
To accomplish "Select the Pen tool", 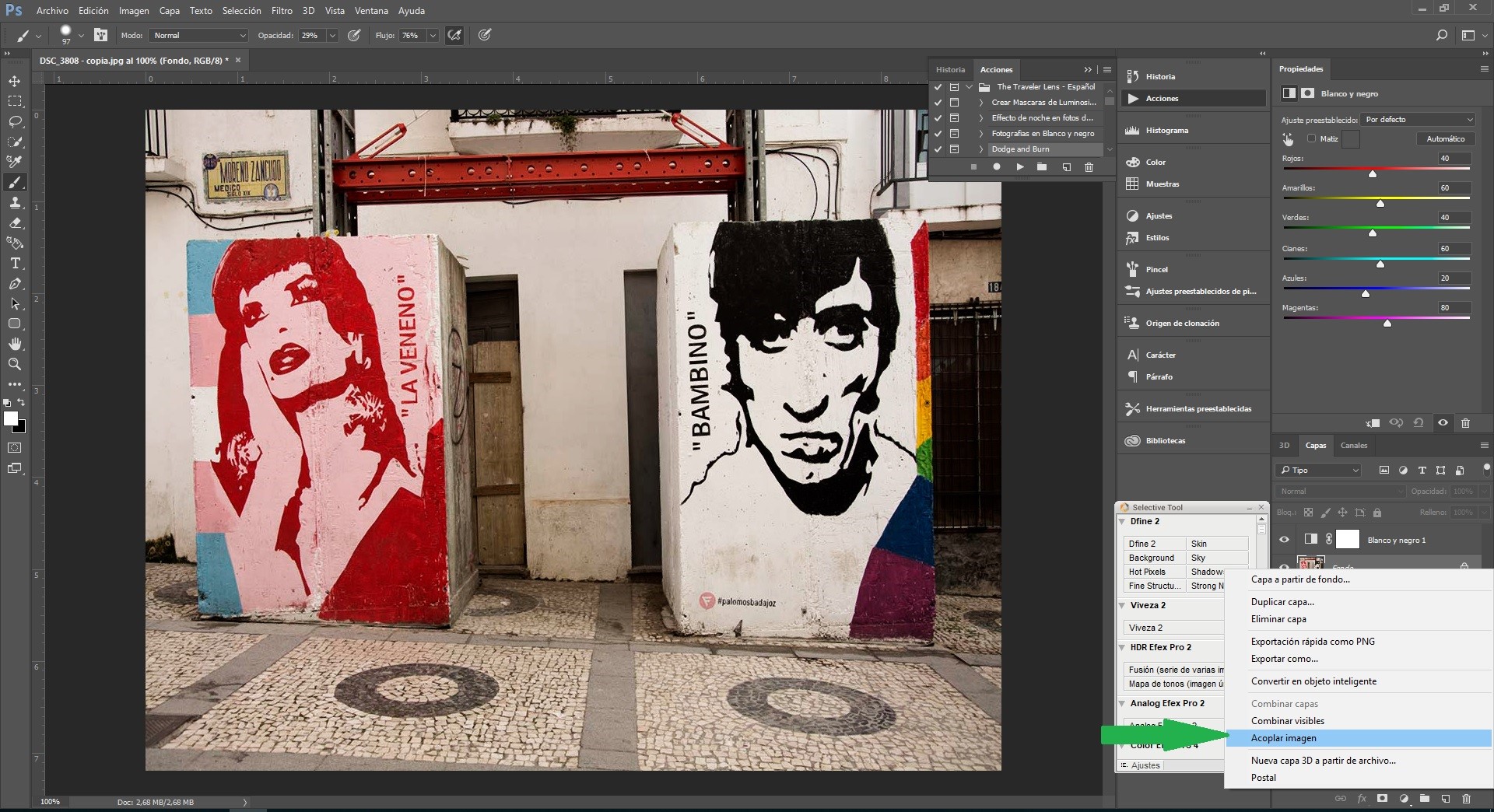I will (15, 283).
